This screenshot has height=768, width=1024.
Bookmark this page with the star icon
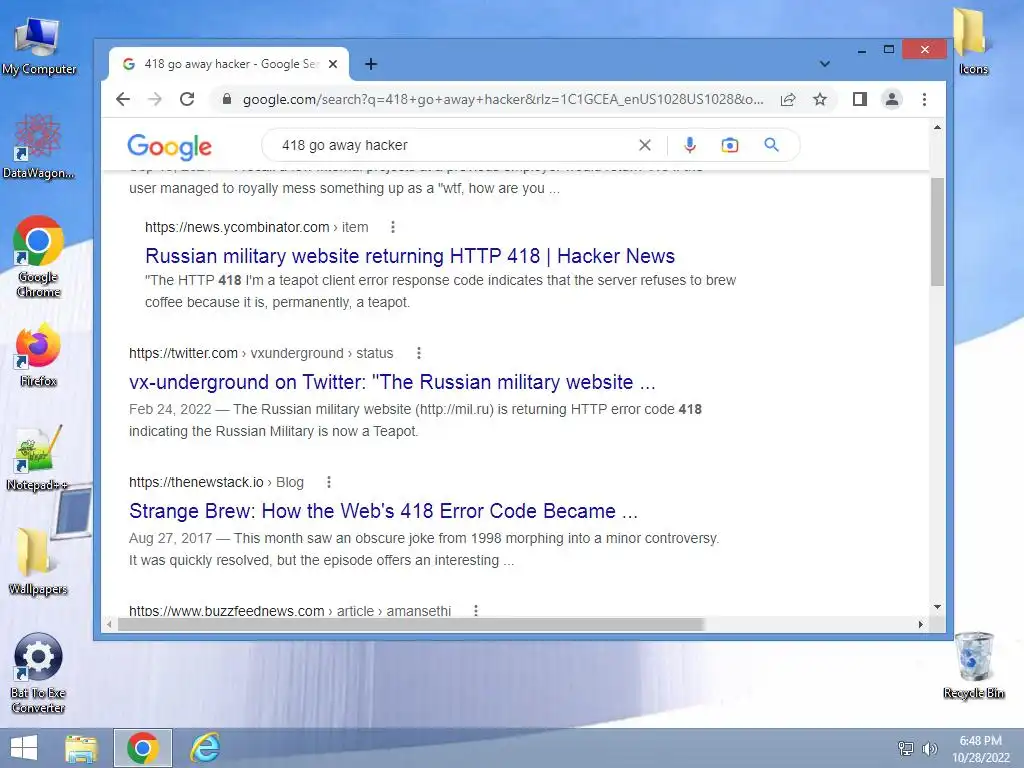click(x=820, y=99)
